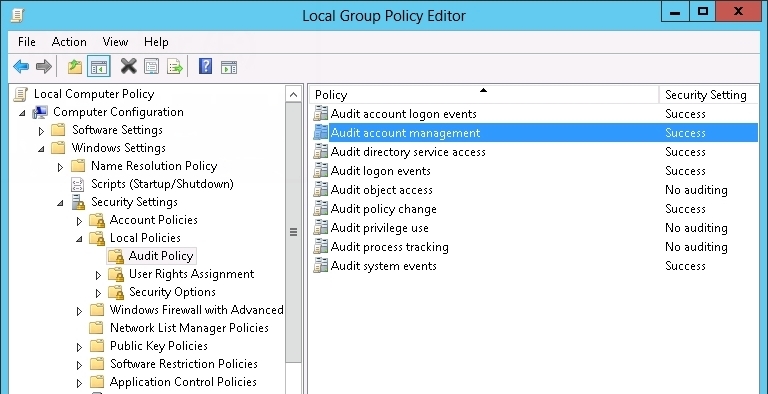This screenshot has width=768, height=394.
Task: Click icon beside Audit system events
Action: [320, 266]
